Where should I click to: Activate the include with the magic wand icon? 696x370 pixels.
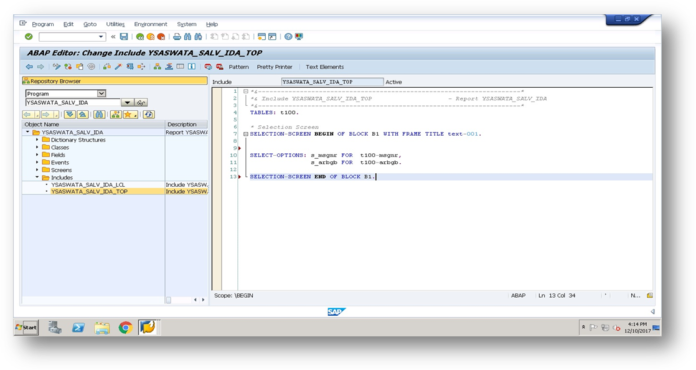pyautogui.click(x=118, y=67)
